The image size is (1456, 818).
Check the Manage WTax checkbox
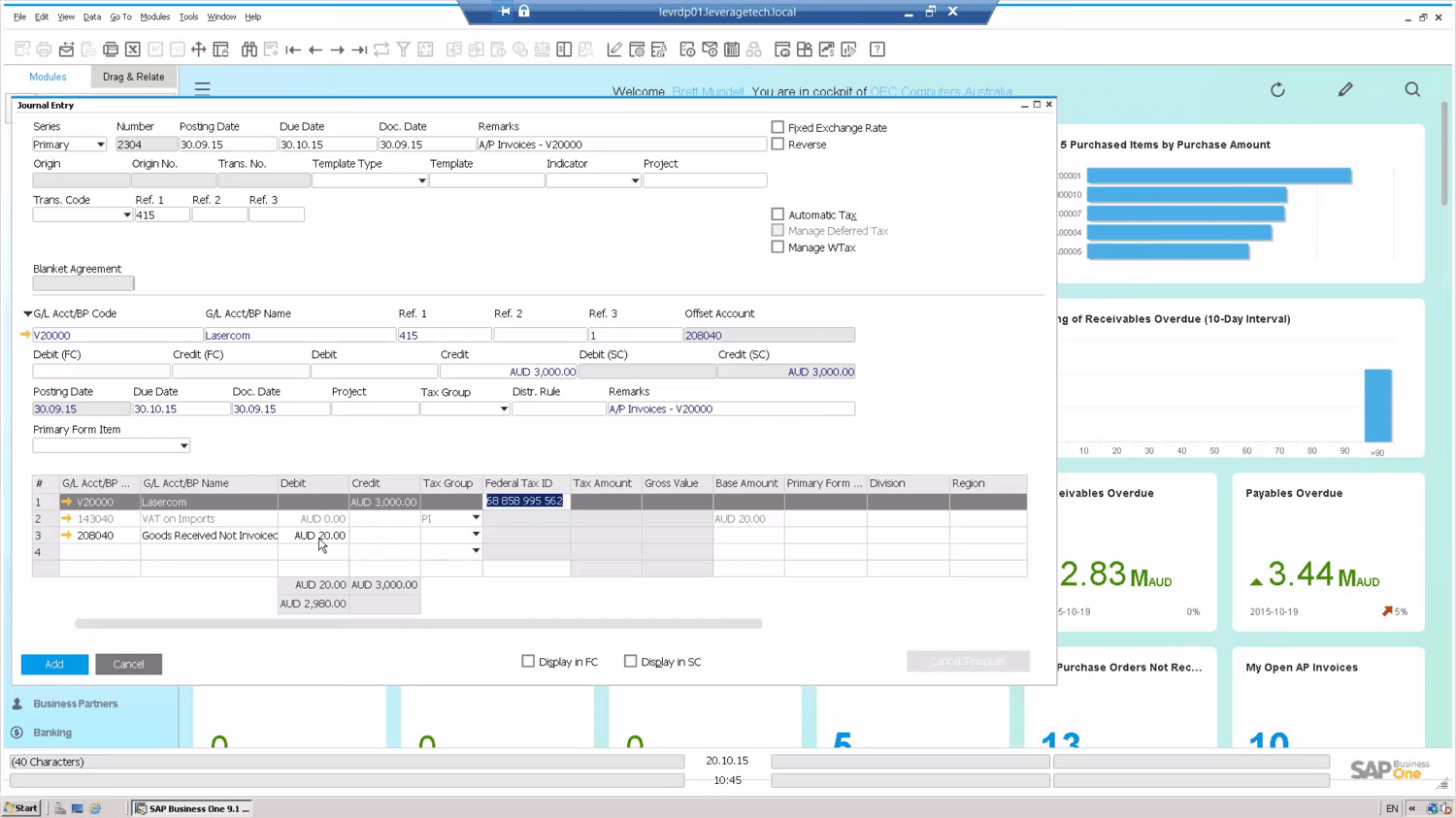[778, 247]
